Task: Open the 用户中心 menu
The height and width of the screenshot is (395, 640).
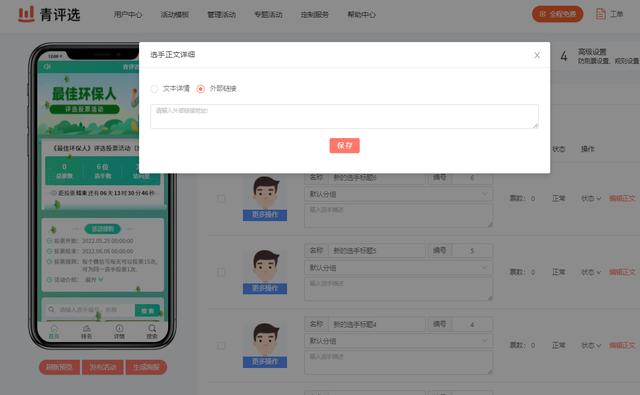Action: pos(128,15)
